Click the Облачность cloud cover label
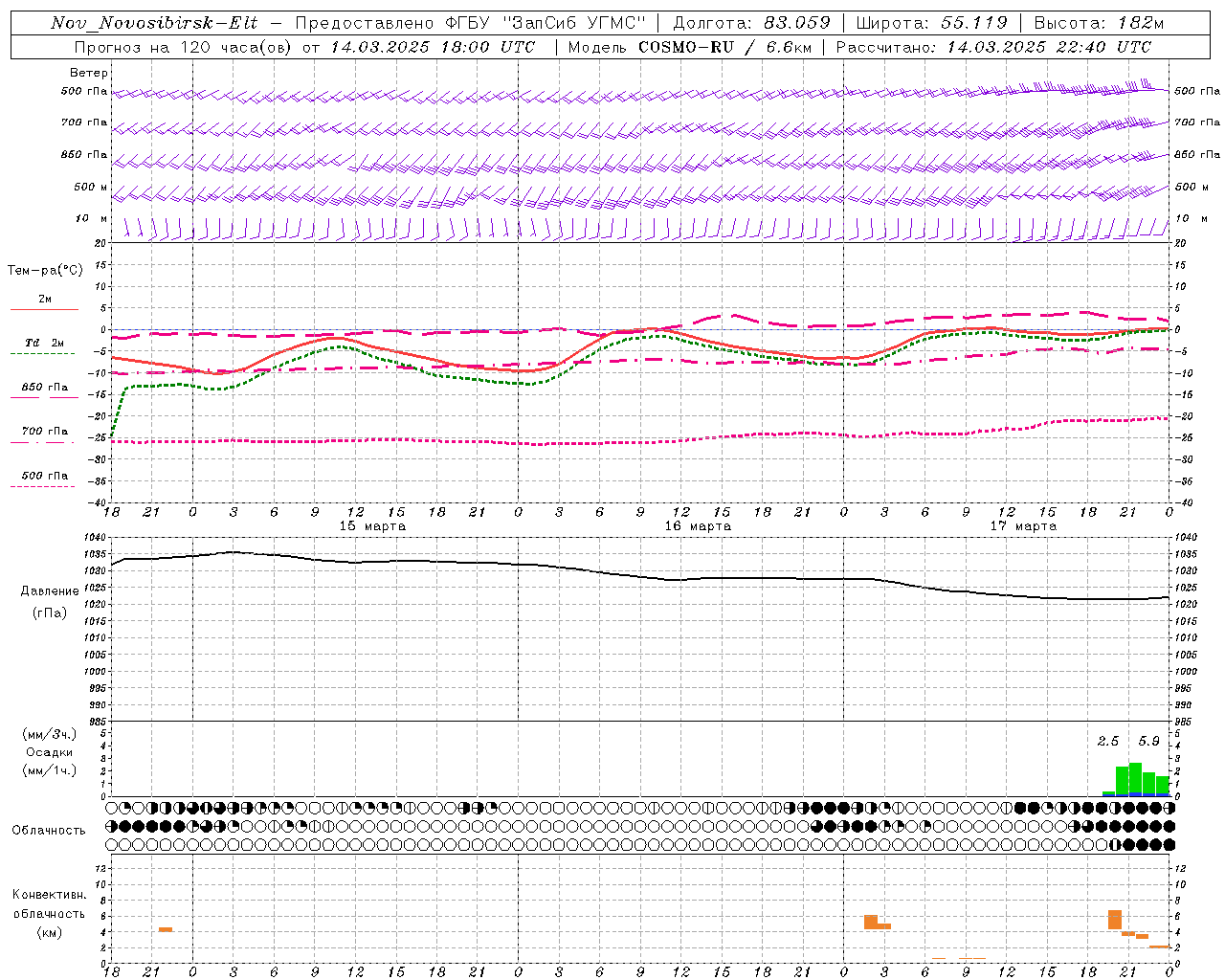The width and height of the screenshot is (1225, 980). (49, 830)
